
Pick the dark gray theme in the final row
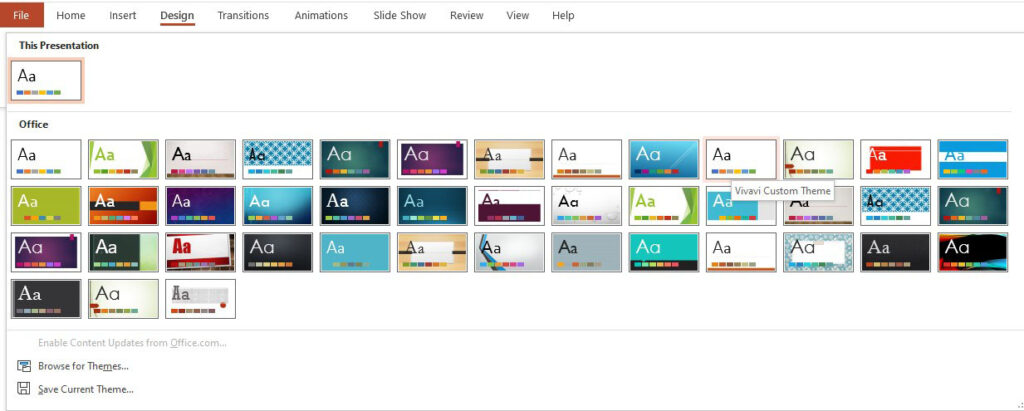pyautogui.click(x=46, y=299)
